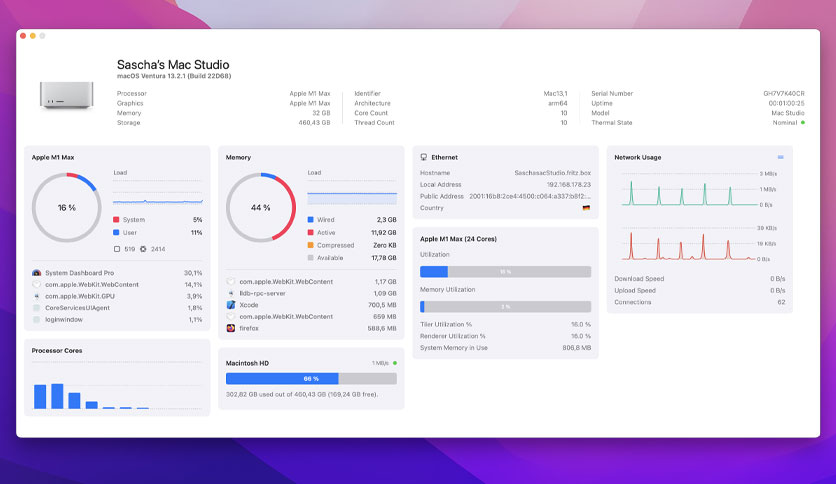Click the System Dashboard Pro app icon

[x=36, y=273]
